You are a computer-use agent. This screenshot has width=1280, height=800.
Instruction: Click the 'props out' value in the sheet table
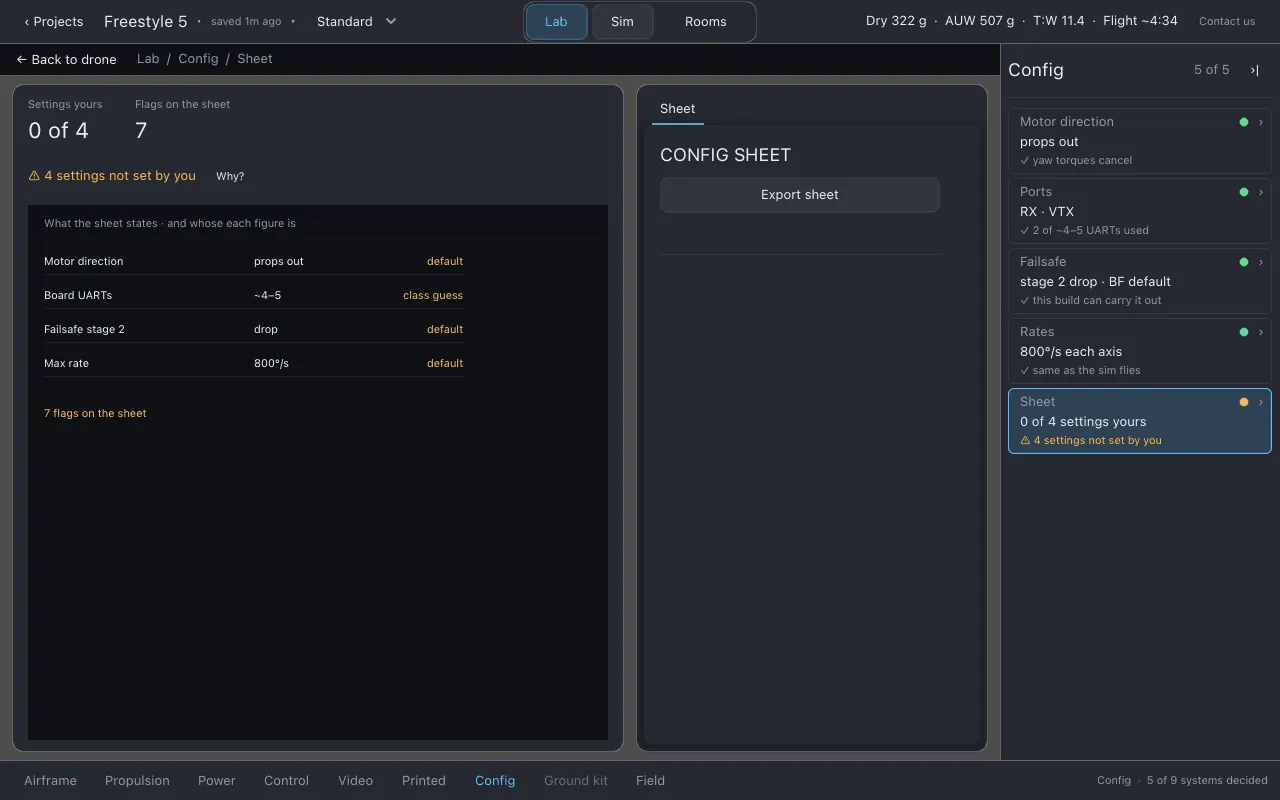(x=279, y=261)
